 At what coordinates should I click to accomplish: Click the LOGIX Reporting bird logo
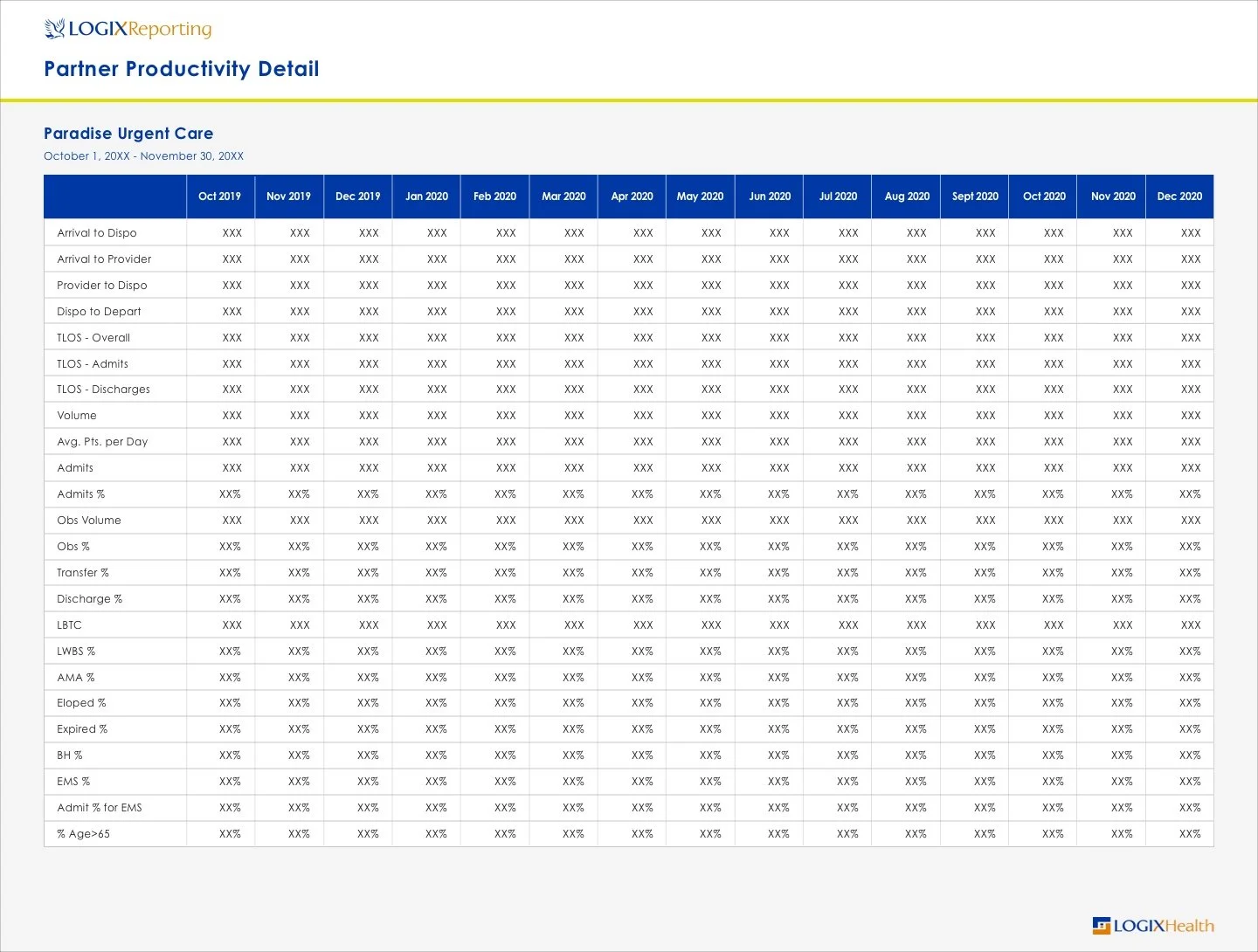tap(54, 28)
